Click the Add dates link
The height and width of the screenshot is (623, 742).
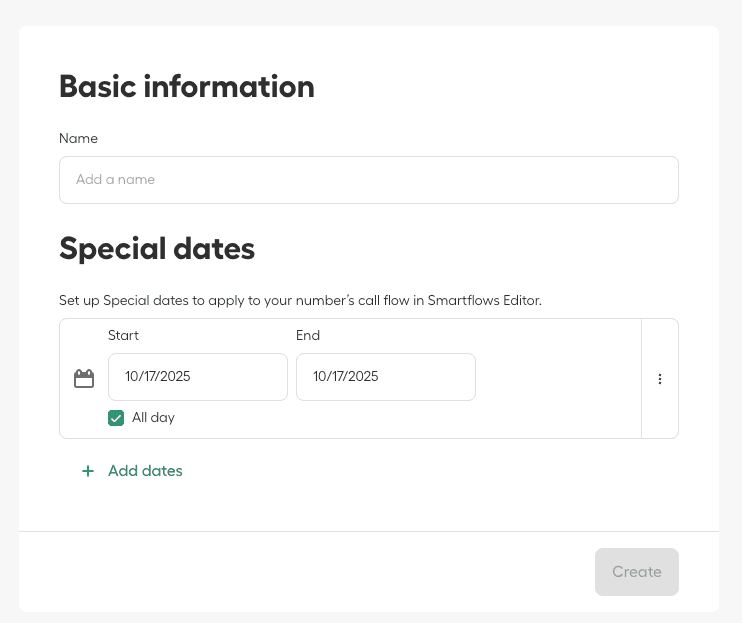(x=145, y=471)
